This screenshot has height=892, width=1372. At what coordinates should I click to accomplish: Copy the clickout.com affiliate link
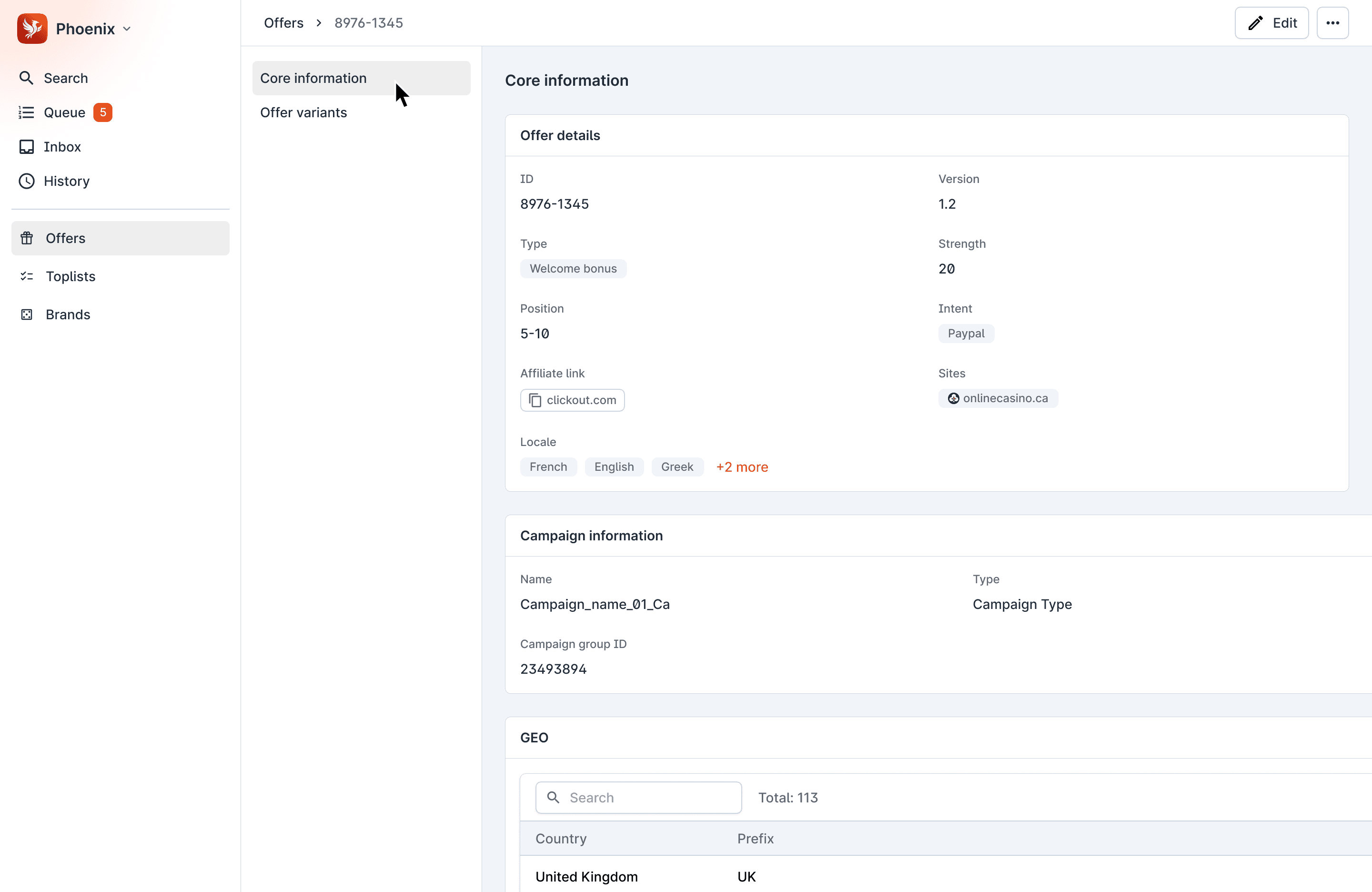(572, 400)
